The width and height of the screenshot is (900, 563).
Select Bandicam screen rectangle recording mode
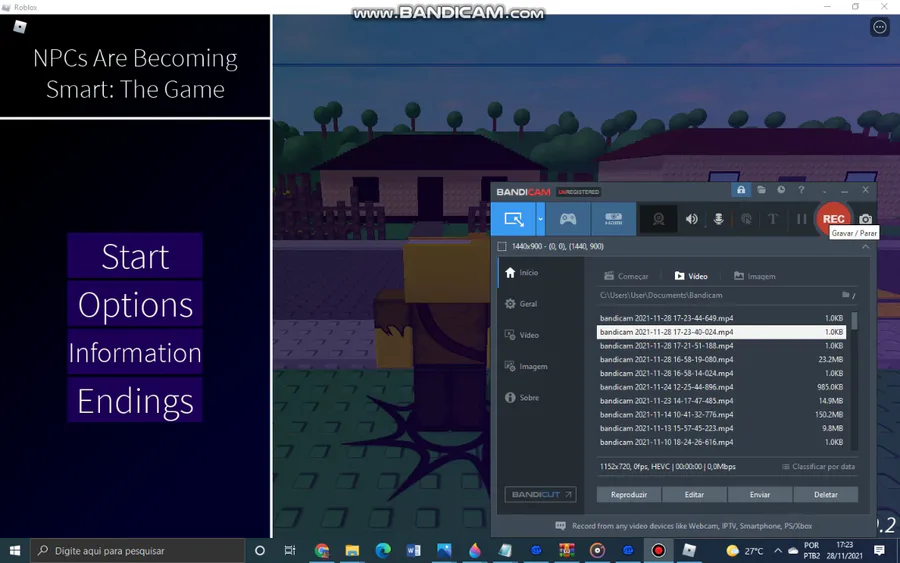[x=513, y=219]
